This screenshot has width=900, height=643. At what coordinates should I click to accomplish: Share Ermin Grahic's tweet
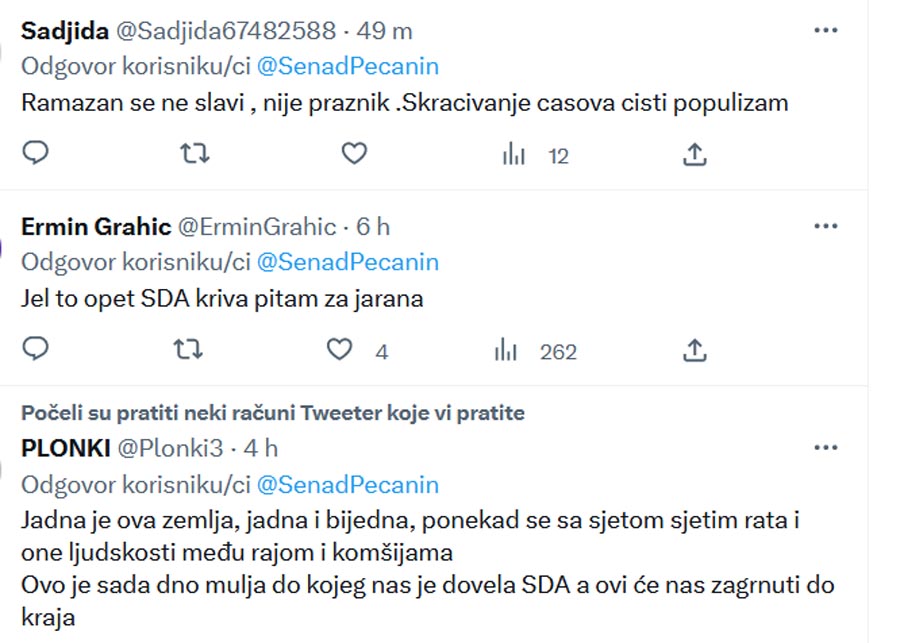[x=695, y=350]
